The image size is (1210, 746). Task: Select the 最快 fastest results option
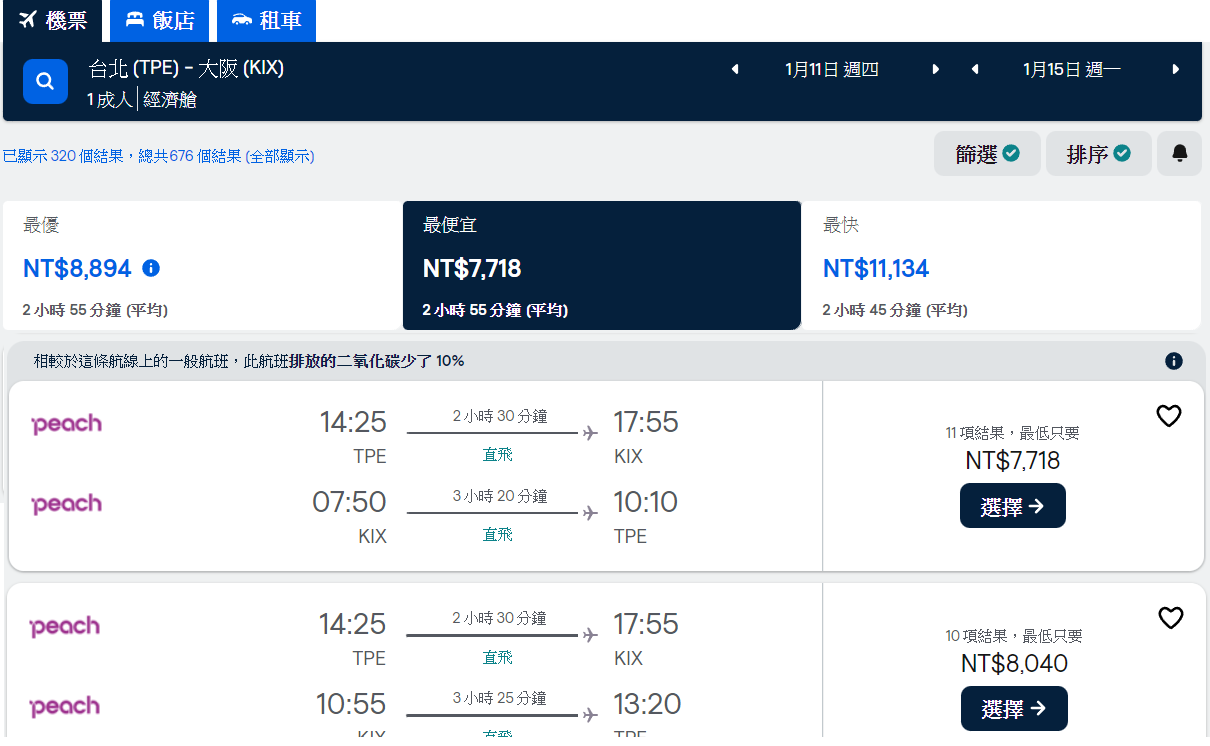1000,266
